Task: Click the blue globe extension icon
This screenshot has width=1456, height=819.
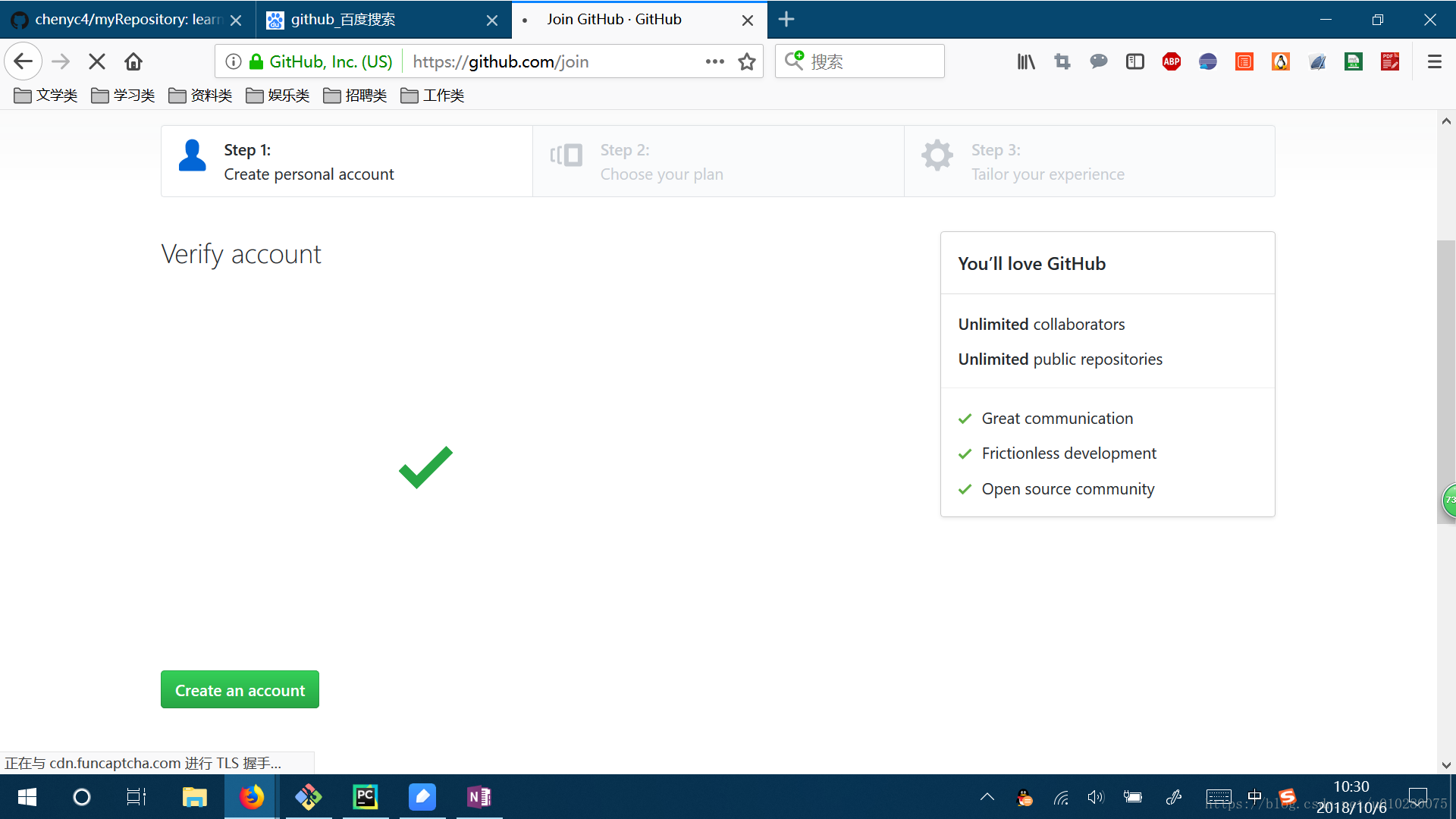Action: pyautogui.click(x=1208, y=61)
